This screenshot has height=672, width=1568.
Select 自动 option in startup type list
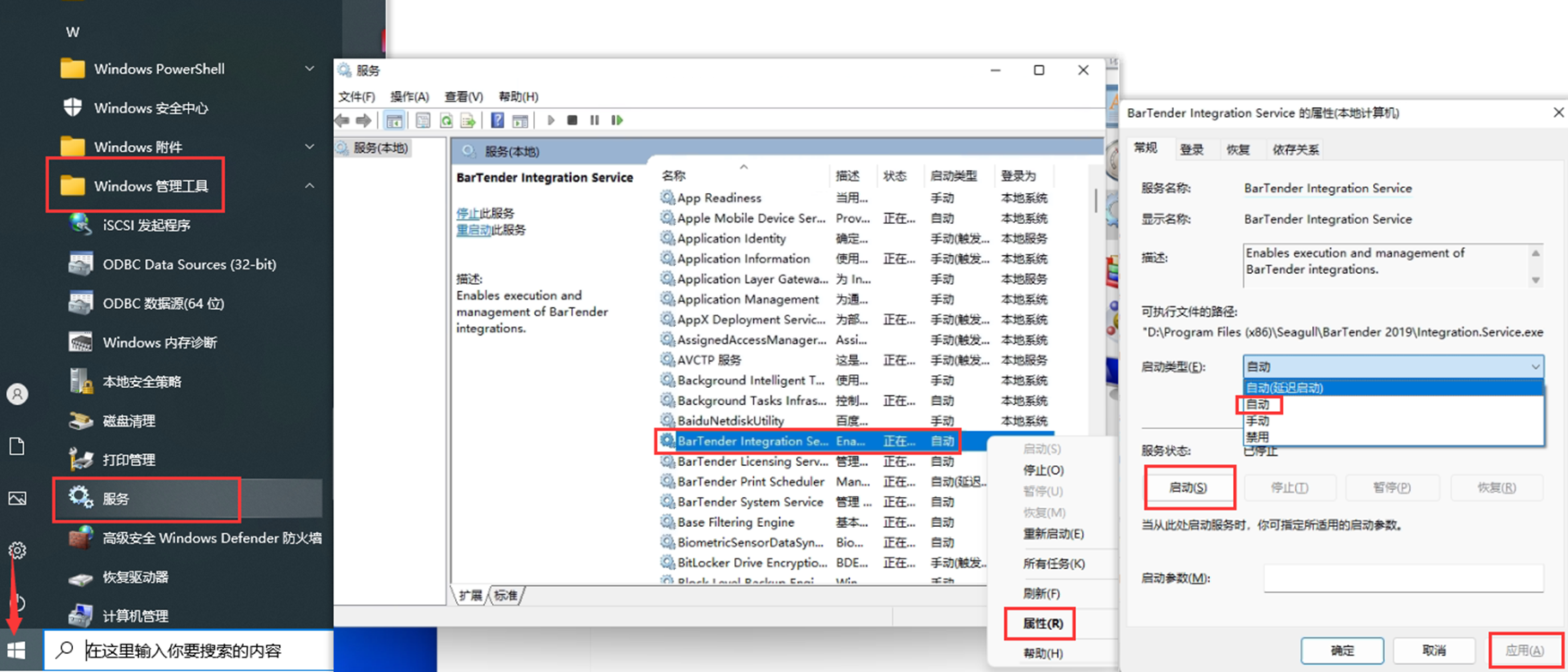tap(1259, 404)
